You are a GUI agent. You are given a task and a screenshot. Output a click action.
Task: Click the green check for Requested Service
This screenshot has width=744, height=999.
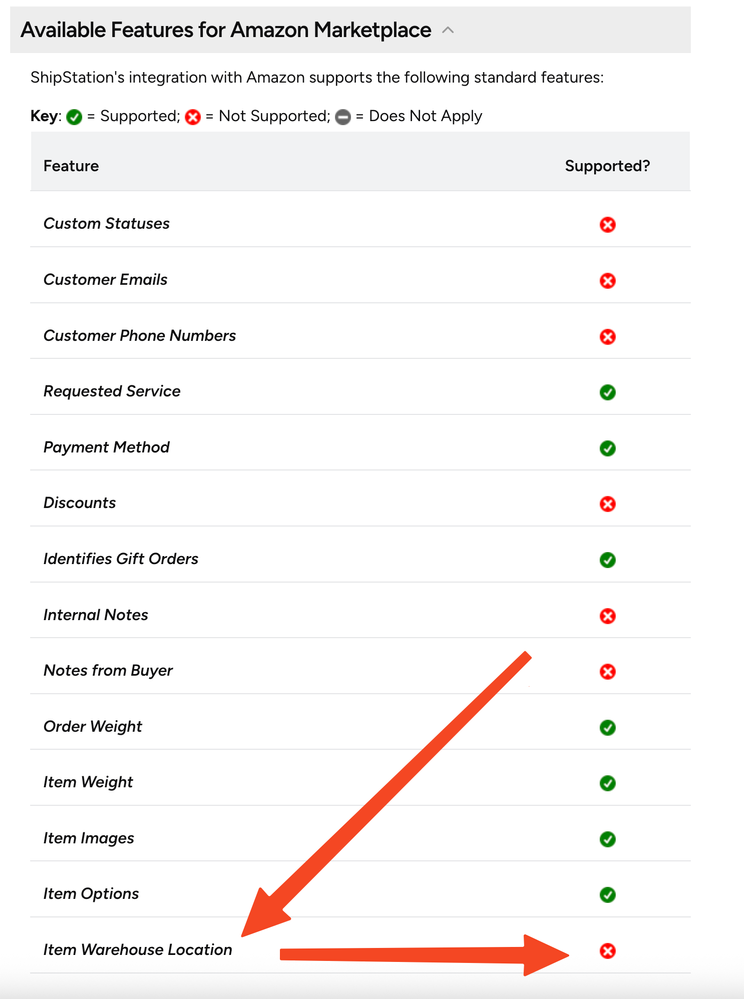(x=607, y=392)
